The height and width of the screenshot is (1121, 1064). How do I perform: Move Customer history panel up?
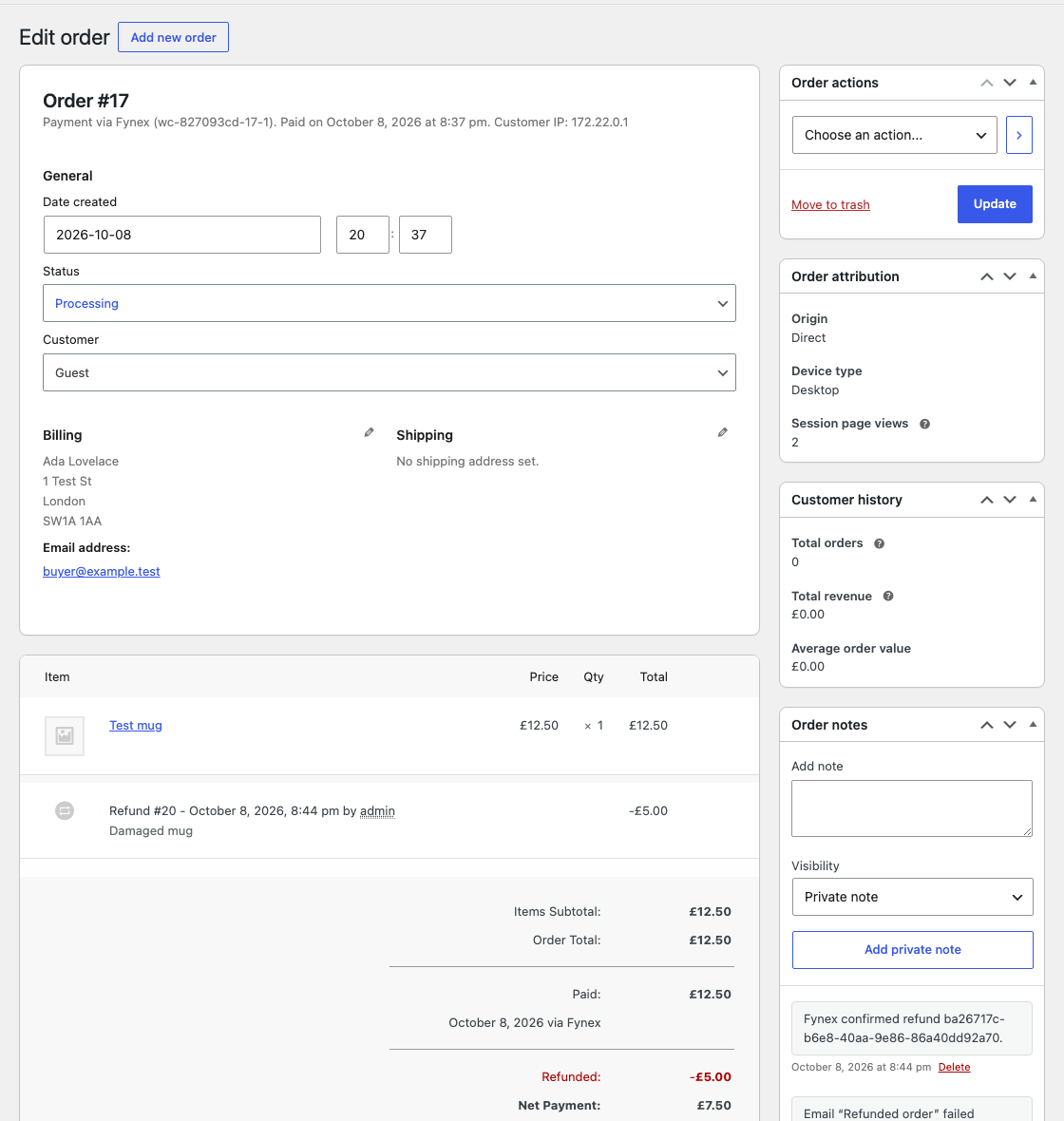point(987,500)
